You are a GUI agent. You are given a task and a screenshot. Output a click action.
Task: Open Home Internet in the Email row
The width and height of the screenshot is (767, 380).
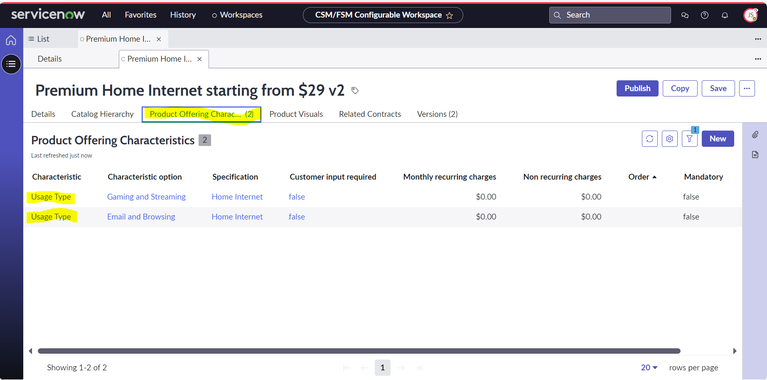point(237,217)
